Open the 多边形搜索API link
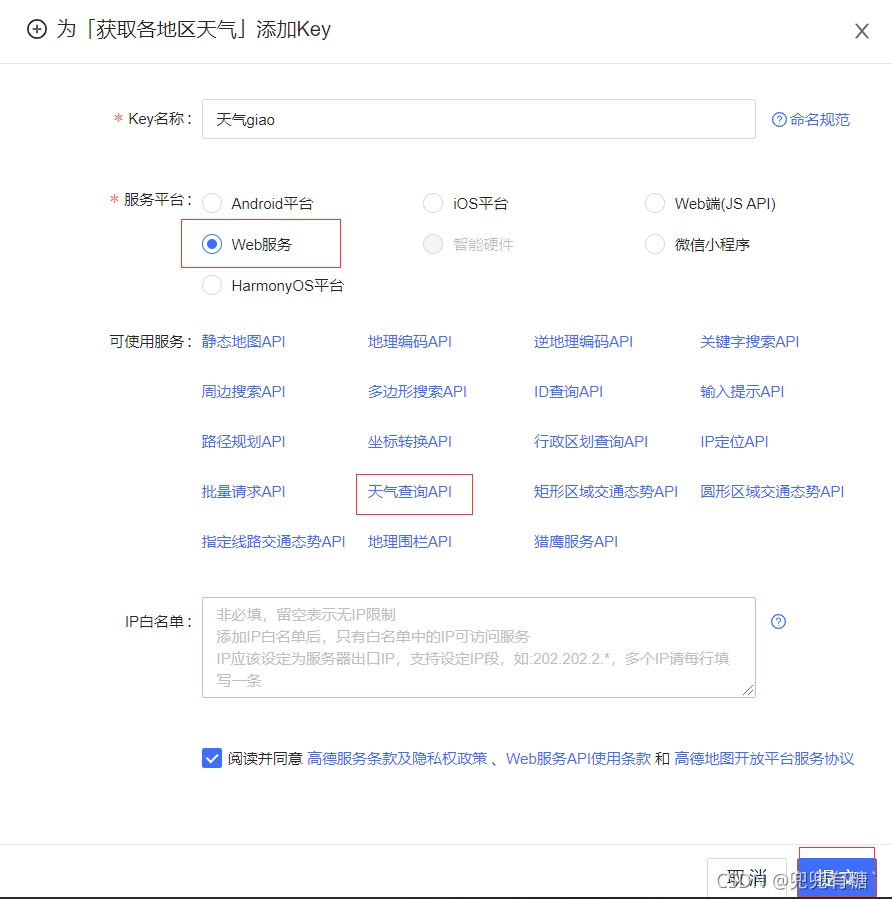 417,392
